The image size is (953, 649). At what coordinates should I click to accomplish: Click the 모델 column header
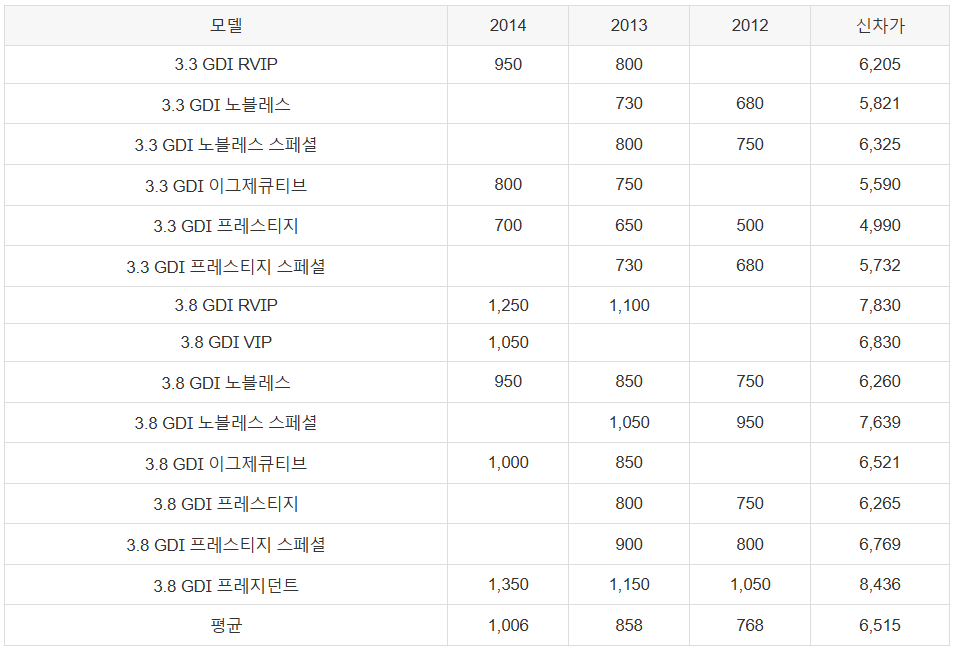225,26
